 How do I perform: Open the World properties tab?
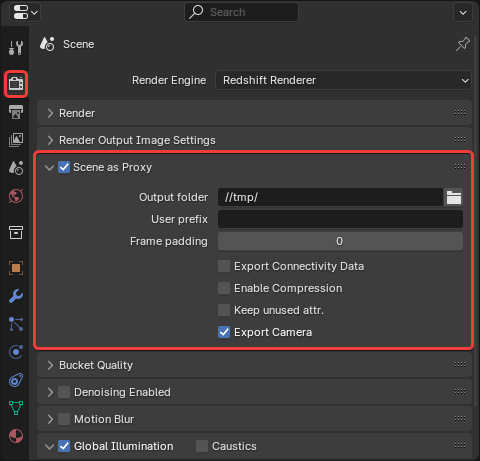point(16,196)
